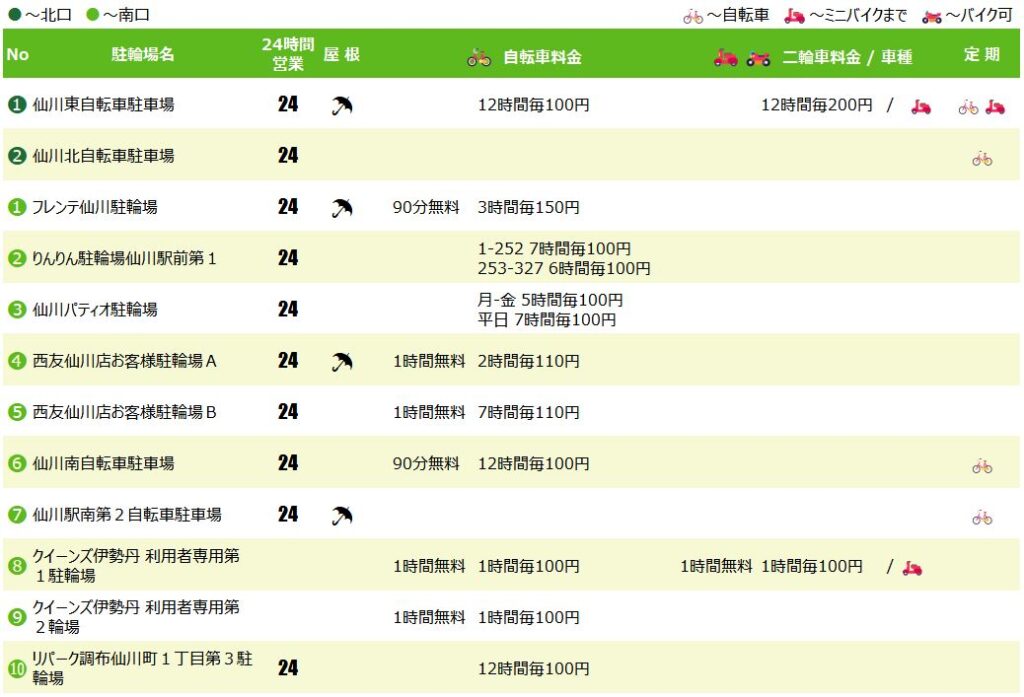1024x697 pixels.
Task: Click the bicycle icon in 仙川北自転車駐車場 row
Action: point(982,158)
